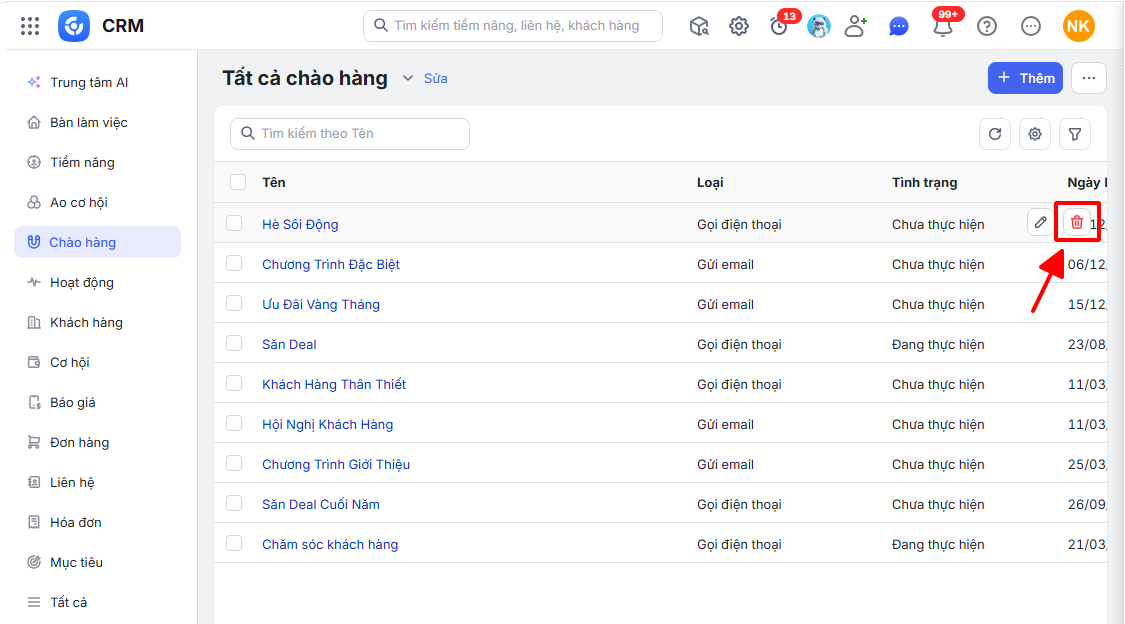Open the blue chat messages icon
Image resolution: width=1125 pixels, height=624 pixels.
tap(898, 27)
